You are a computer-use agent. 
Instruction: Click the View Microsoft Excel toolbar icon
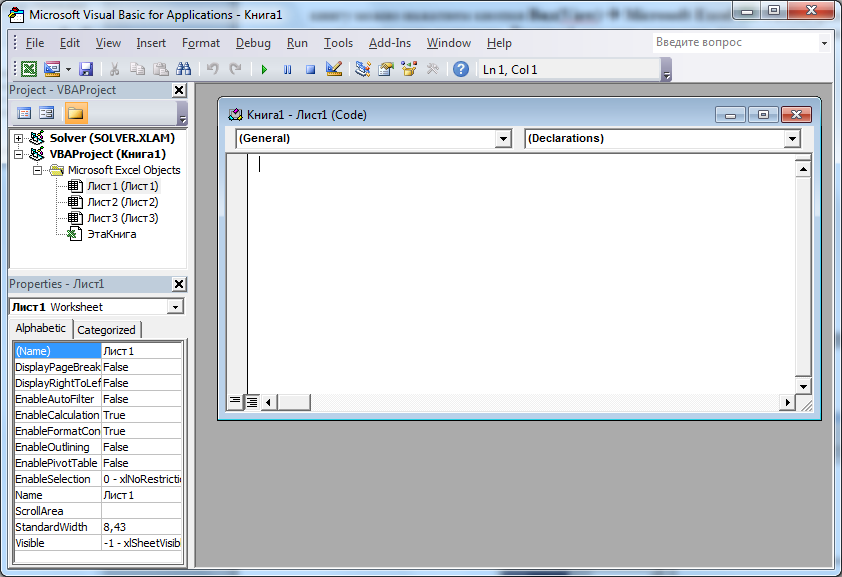pos(28,69)
